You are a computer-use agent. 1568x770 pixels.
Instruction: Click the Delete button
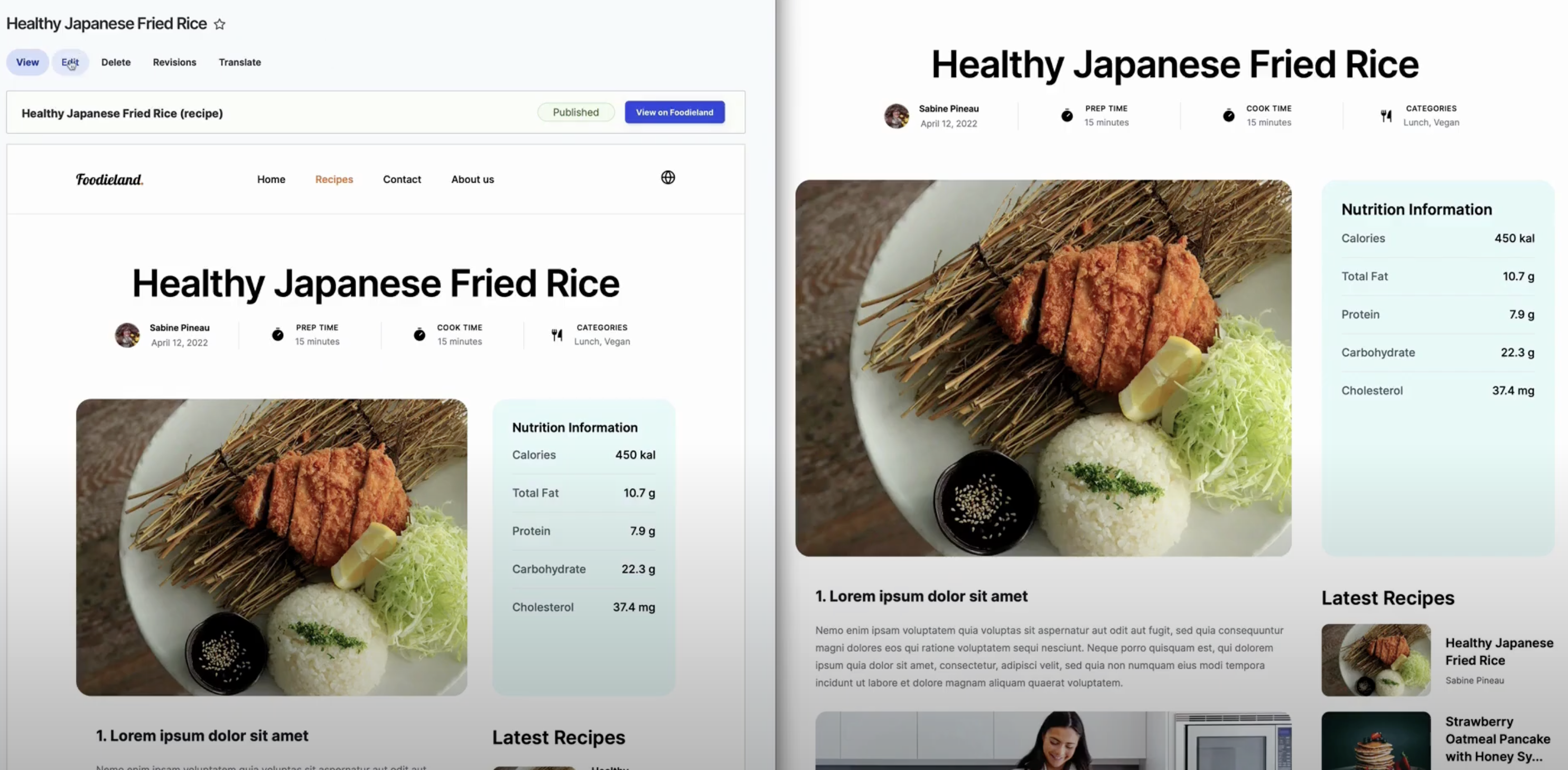point(115,62)
